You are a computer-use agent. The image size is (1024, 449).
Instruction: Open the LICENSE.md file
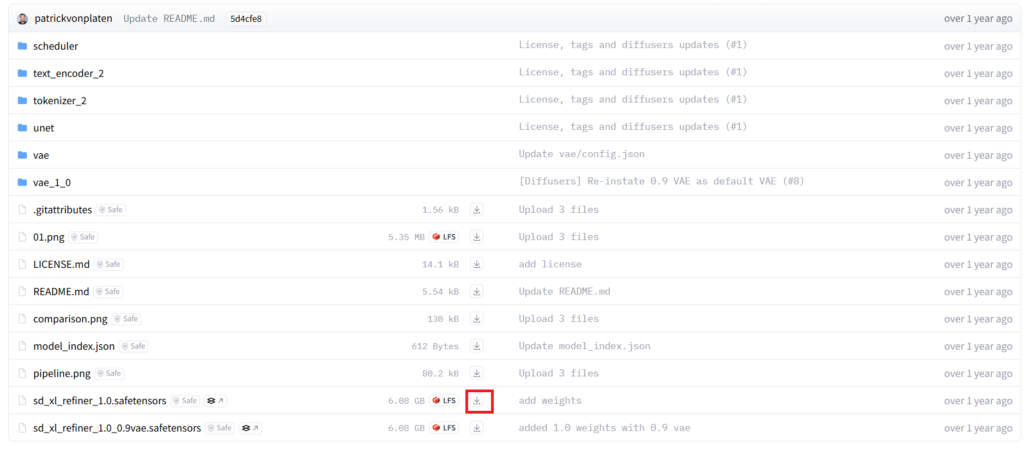61,264
